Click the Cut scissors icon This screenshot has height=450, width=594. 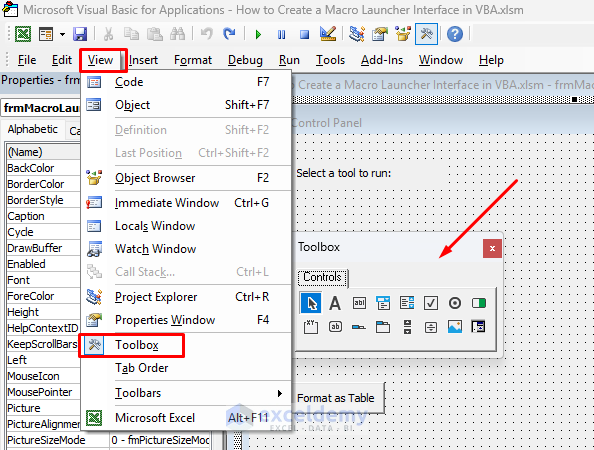coord(108,34)
